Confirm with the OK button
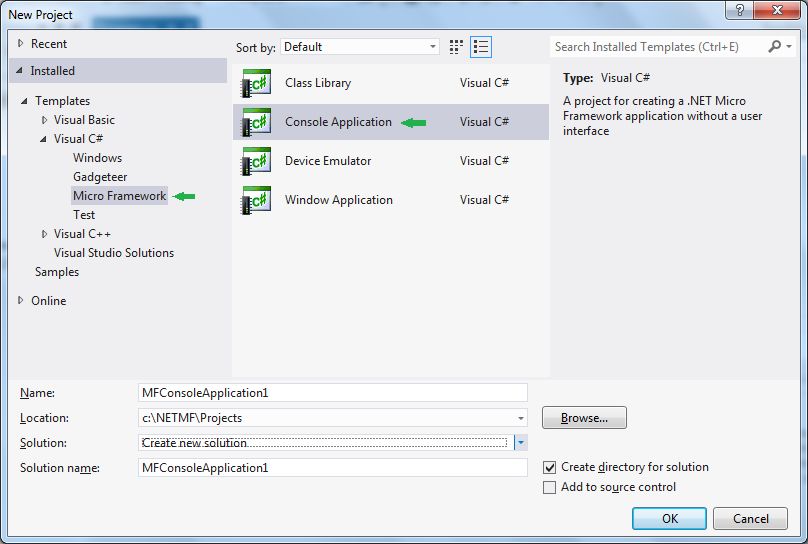This screenshot has height=544, width=808. [x=669, y=519]
